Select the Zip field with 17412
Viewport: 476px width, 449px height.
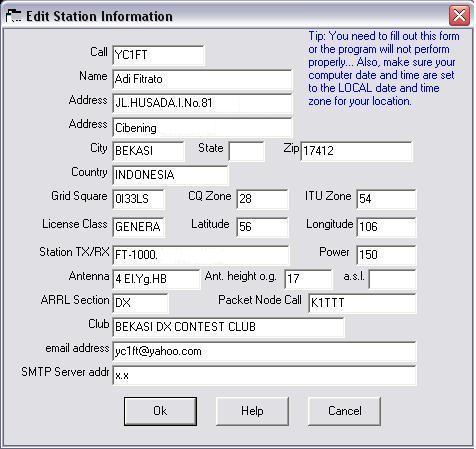pyautogui.click(x=357, y=151)
